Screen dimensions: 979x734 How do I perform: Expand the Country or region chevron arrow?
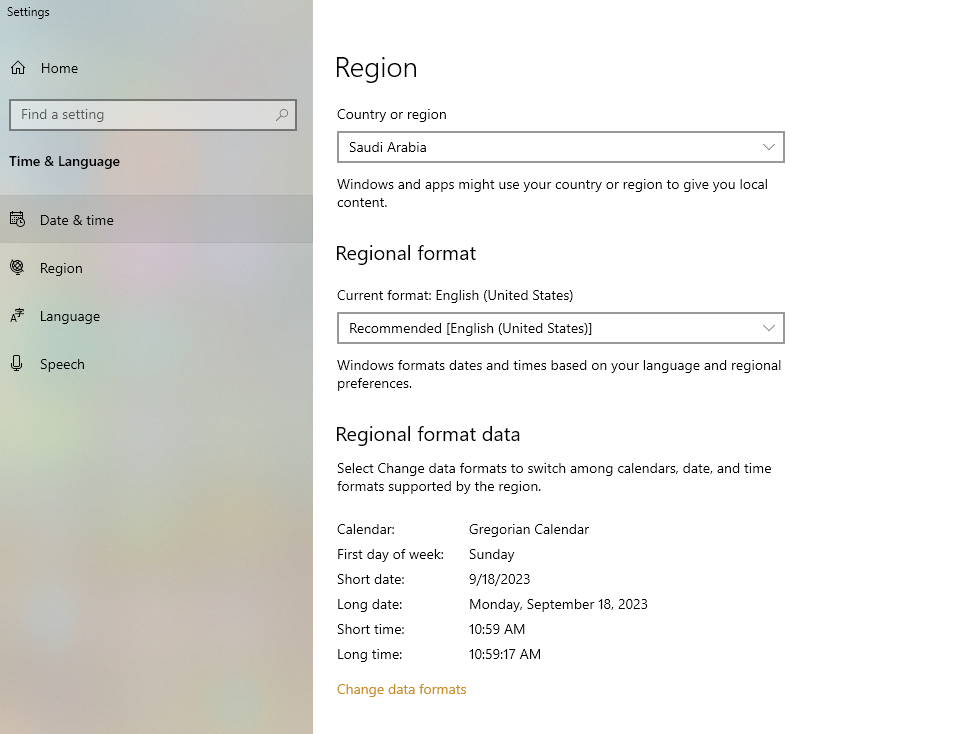769,147
